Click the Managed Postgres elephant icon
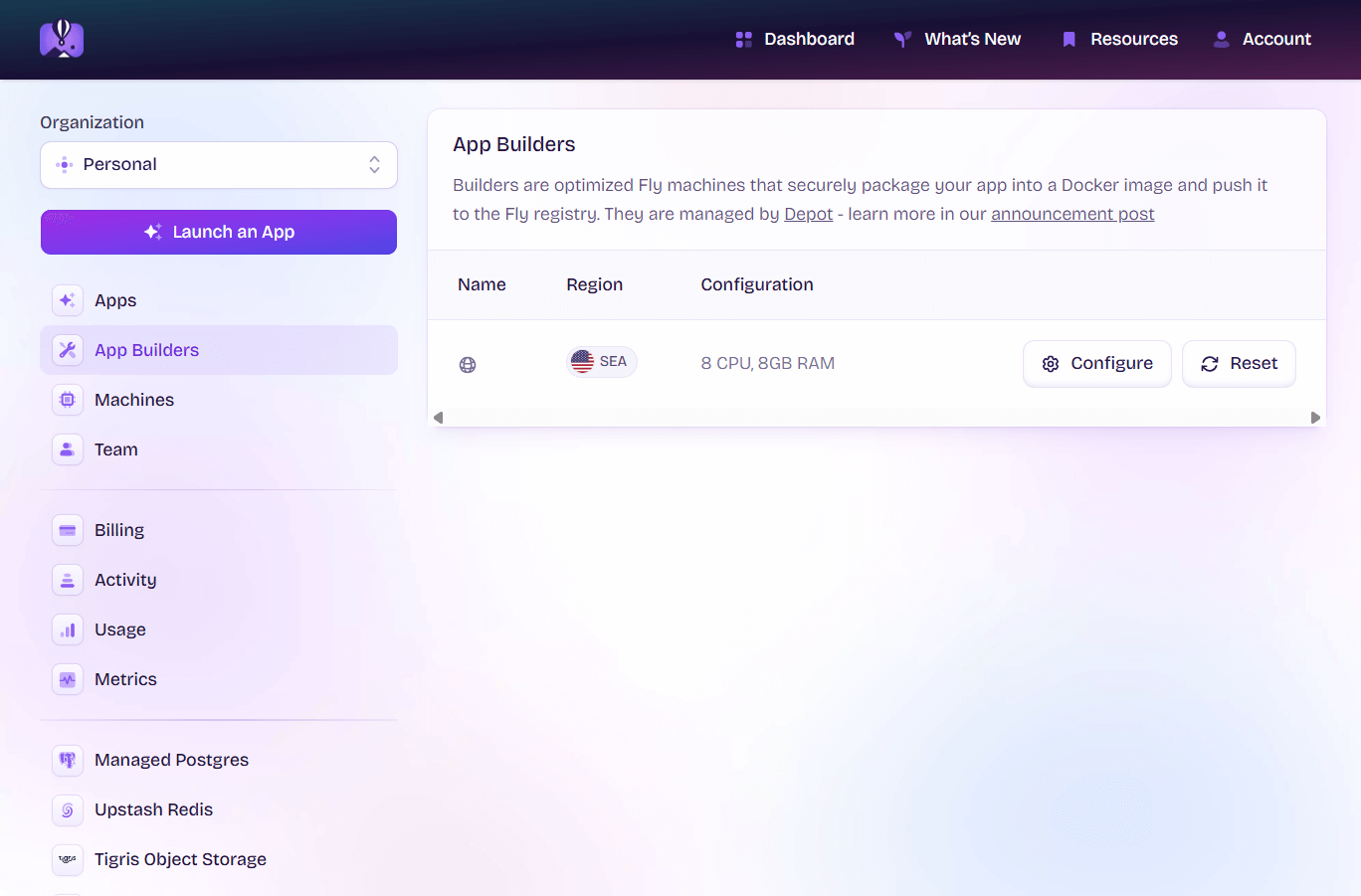The image size is (1361, 896). pos(68,760)
